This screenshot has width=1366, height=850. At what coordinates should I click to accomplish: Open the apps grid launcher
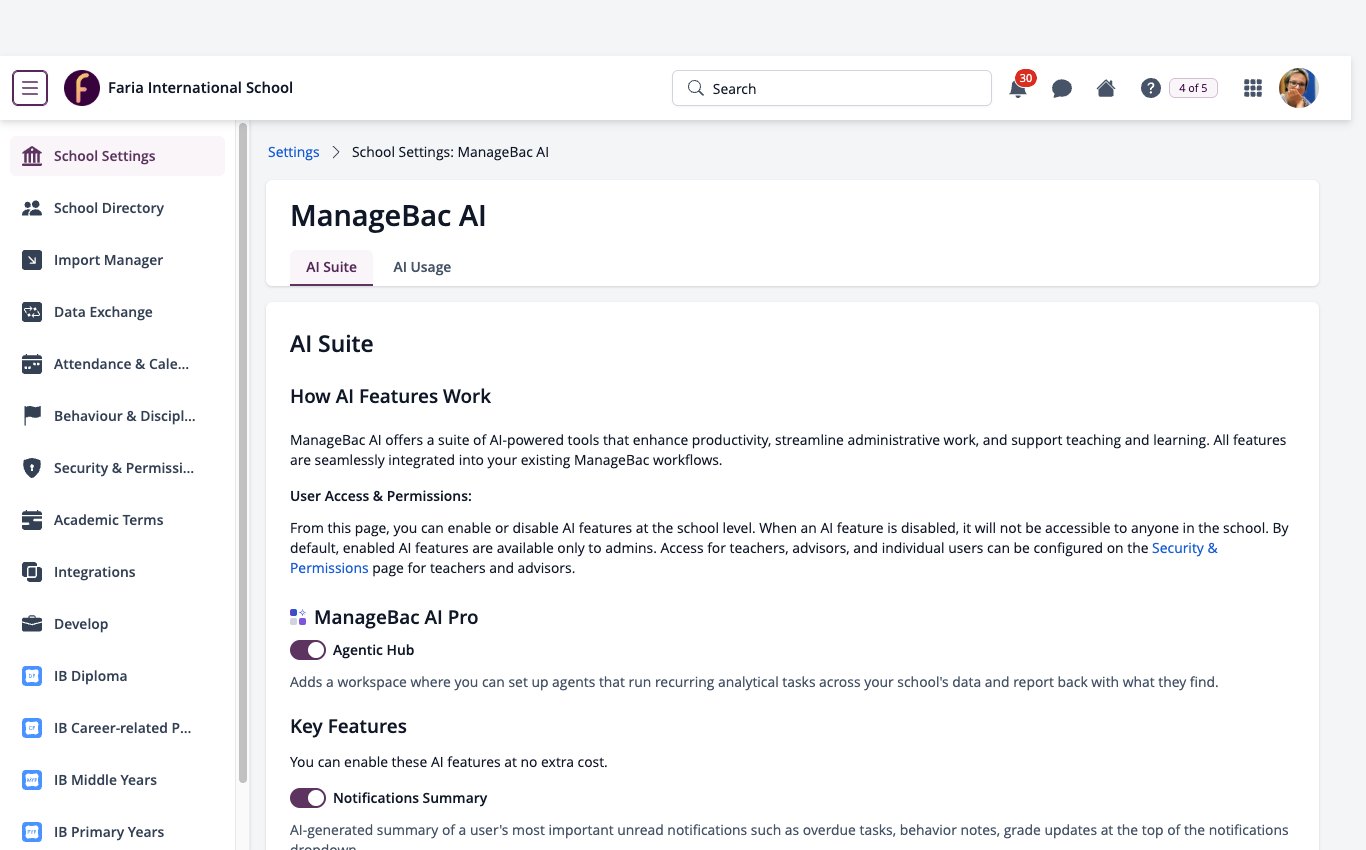click(x=1252, y=88)
